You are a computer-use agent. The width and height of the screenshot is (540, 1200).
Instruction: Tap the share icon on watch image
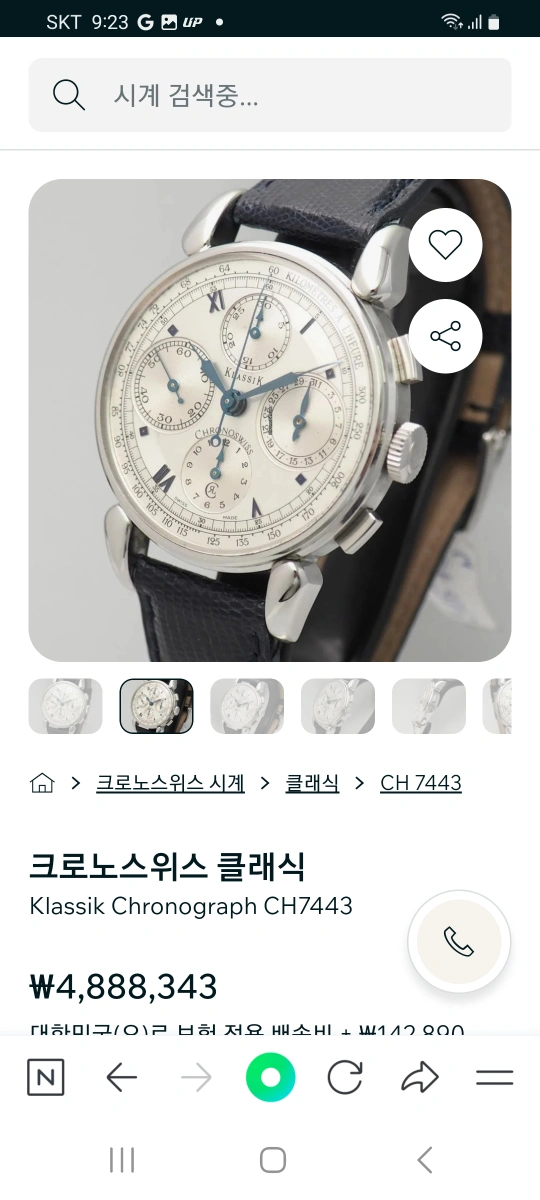click(x=445, y=336)
